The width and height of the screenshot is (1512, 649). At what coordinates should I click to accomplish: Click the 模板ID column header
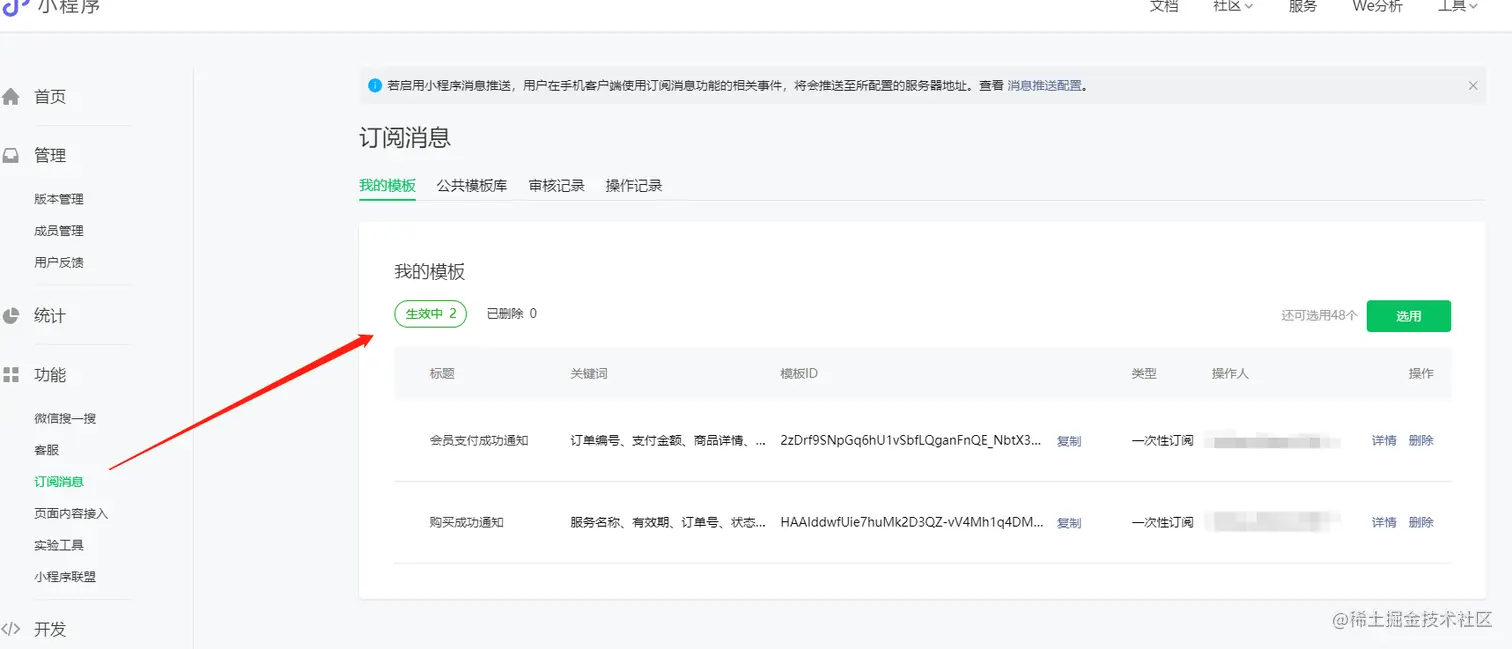pos(799,374)
